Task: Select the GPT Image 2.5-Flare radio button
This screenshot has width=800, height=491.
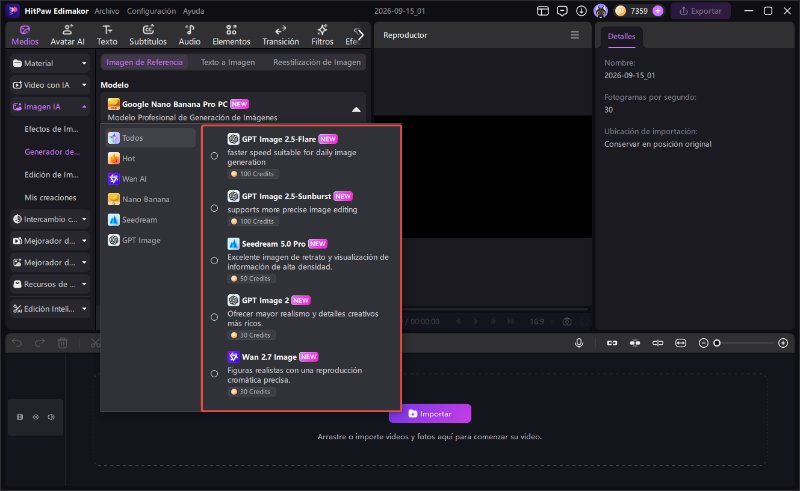Action: point(214,156)
